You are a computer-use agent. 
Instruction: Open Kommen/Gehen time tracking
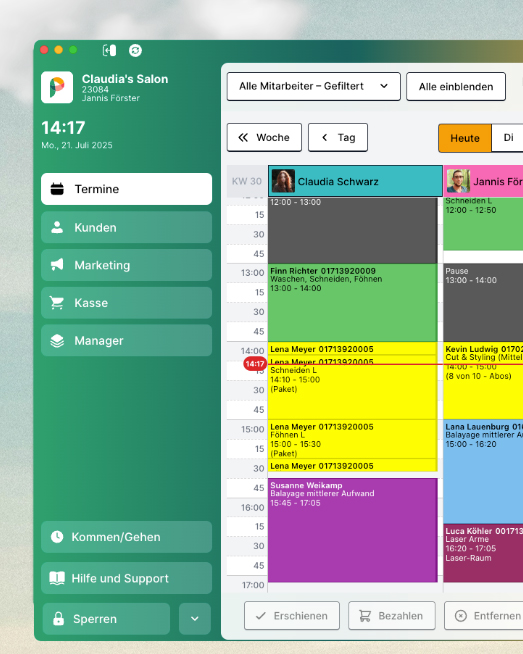(x=126, y=537)
